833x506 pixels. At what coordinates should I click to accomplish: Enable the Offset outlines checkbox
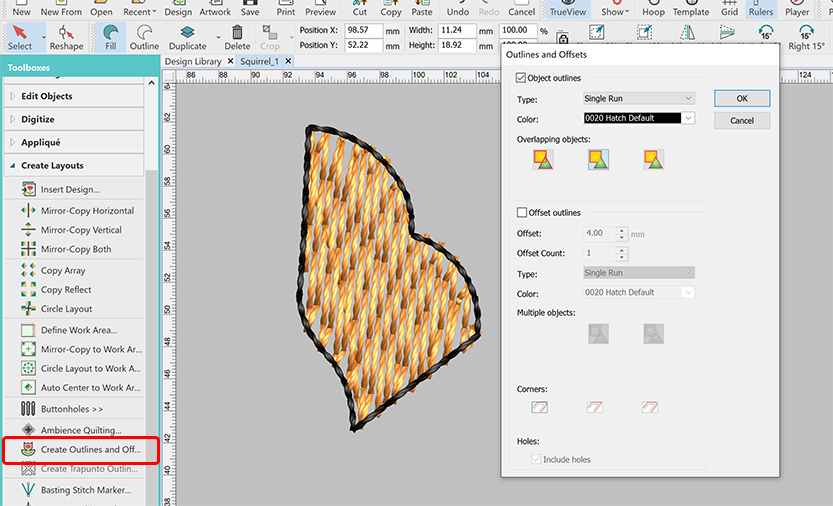(521, 213)
